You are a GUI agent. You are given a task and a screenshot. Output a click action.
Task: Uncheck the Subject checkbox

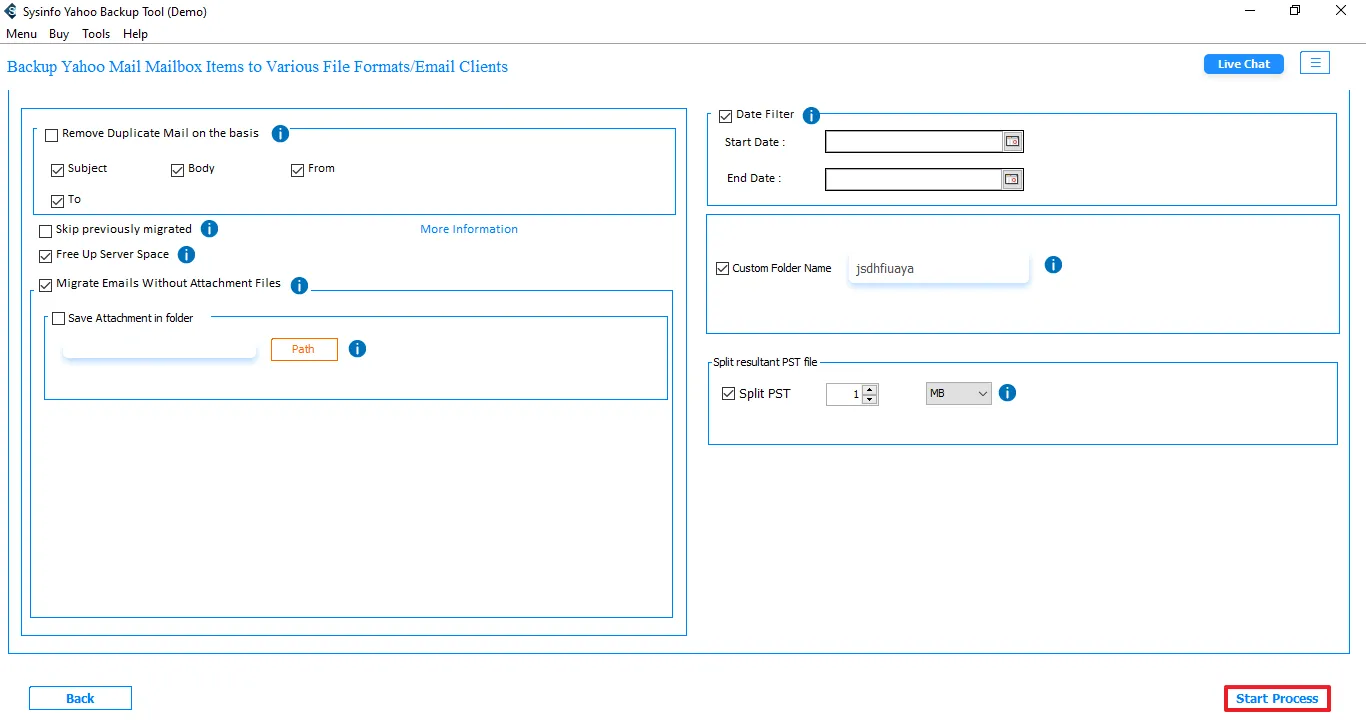(58, 170)
